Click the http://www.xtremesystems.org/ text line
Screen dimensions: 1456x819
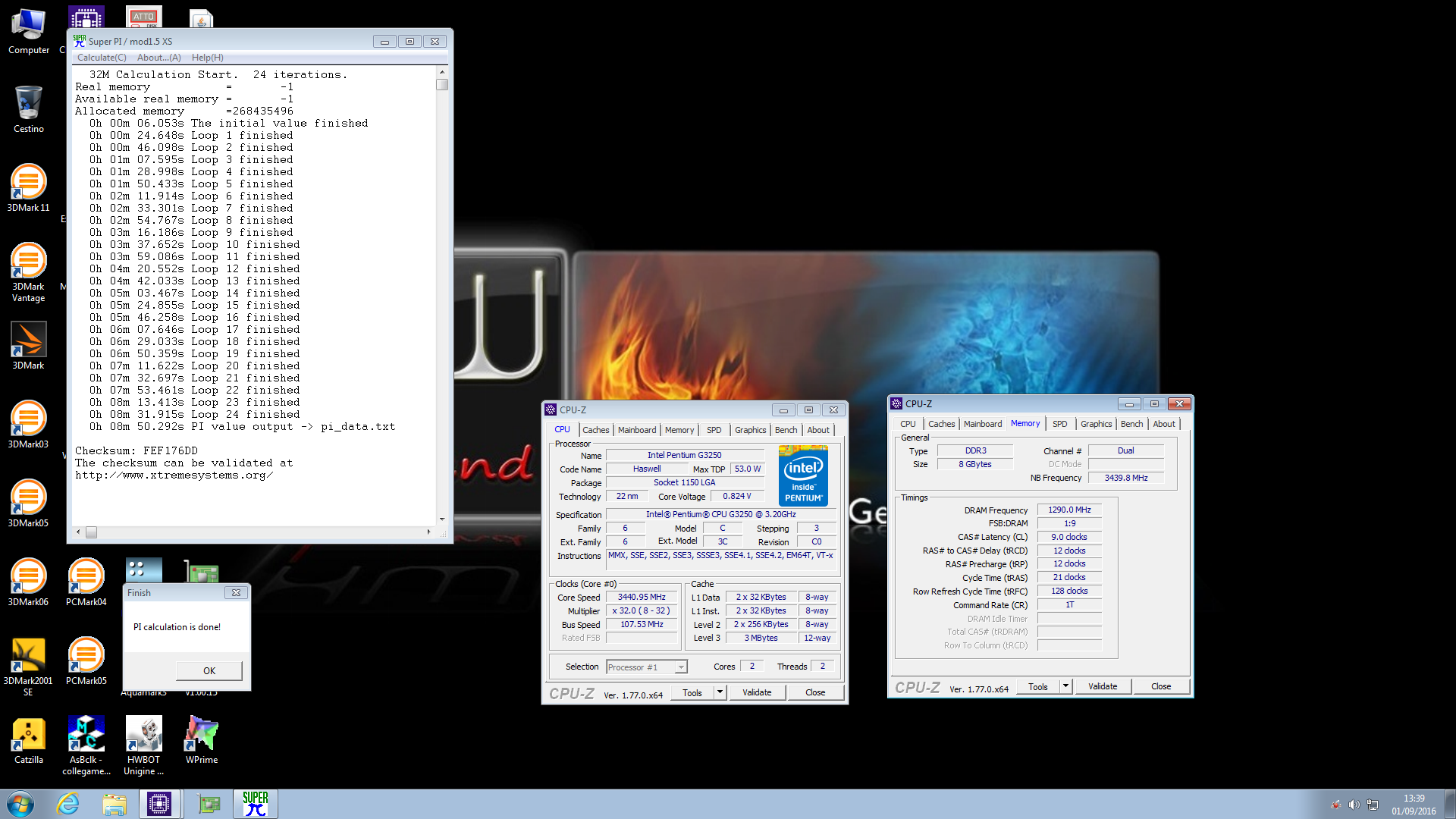click(x=174, y=475)
